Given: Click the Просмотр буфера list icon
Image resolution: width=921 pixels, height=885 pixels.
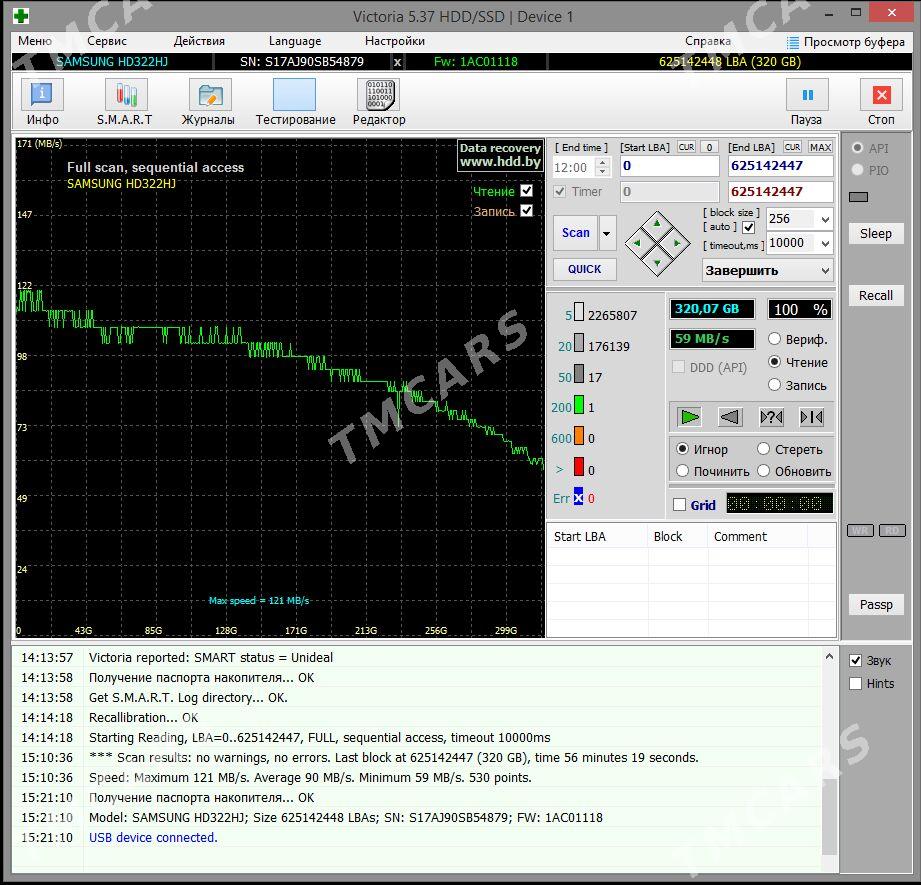Looking at the screenshot, I should (x=793, y=42).
